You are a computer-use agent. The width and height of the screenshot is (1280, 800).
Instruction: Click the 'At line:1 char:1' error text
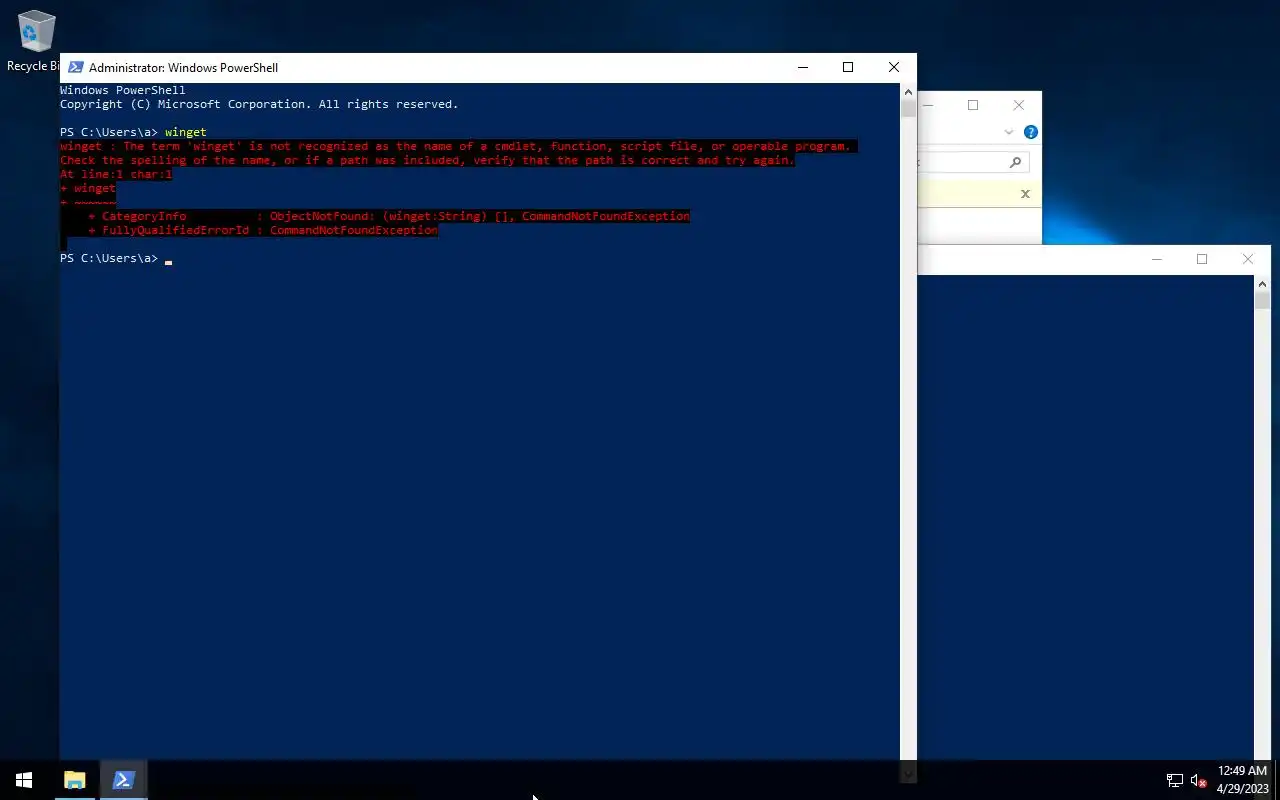point(116,174)
